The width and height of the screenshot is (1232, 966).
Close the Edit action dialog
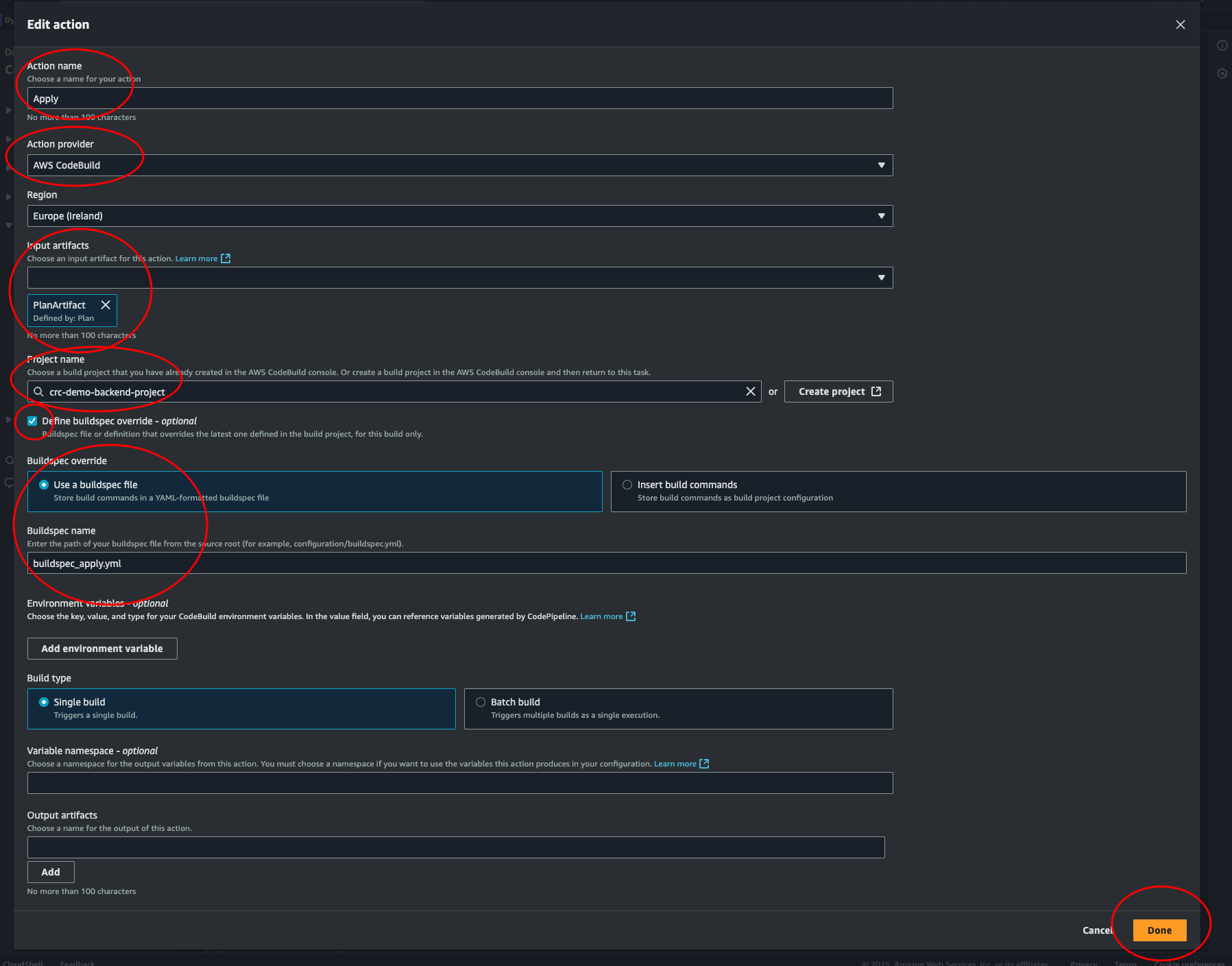click(x=1180, y=25)
